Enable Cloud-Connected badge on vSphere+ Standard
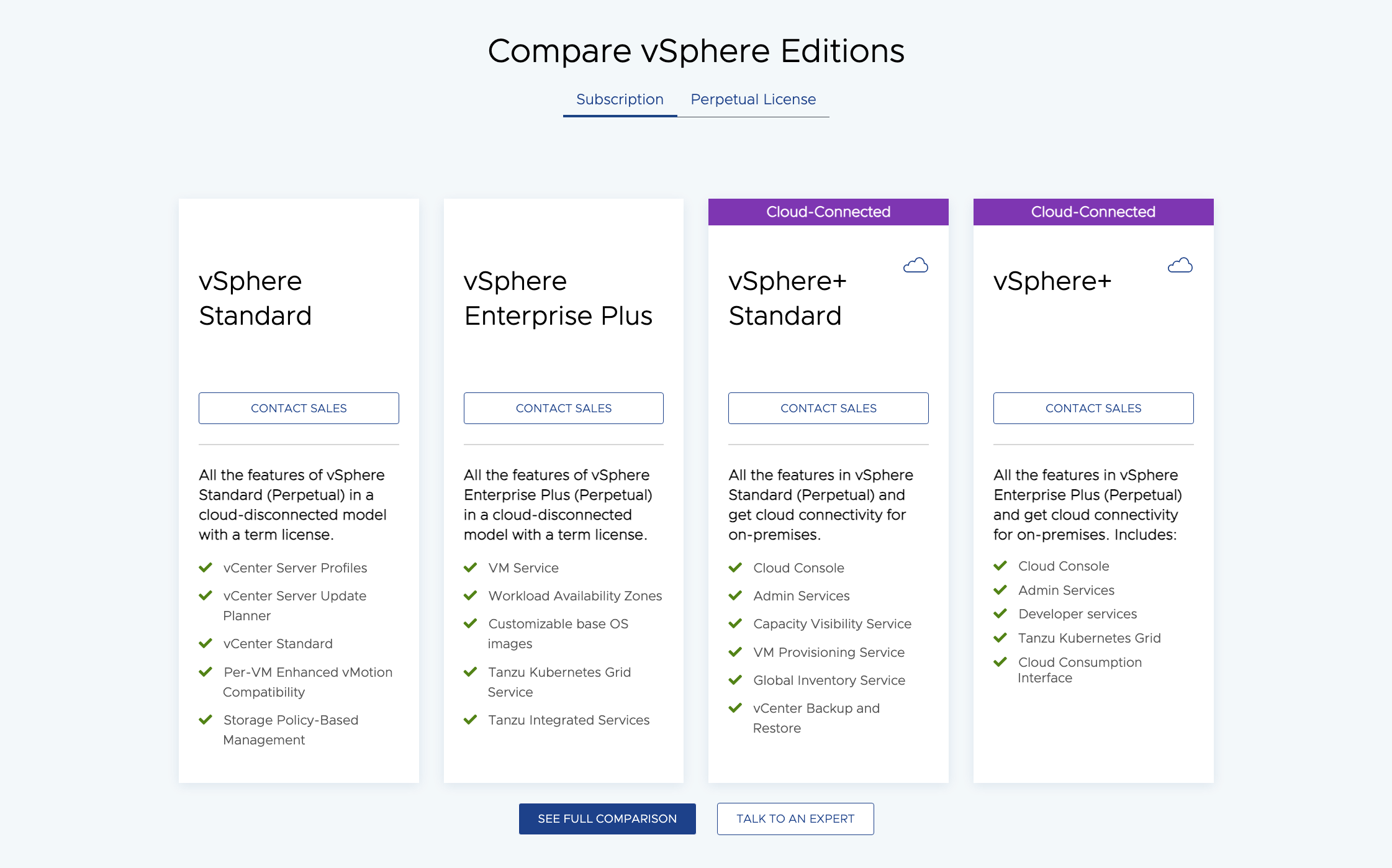The height and width of the screenshot is (868, 1392). tap(827, 211)
